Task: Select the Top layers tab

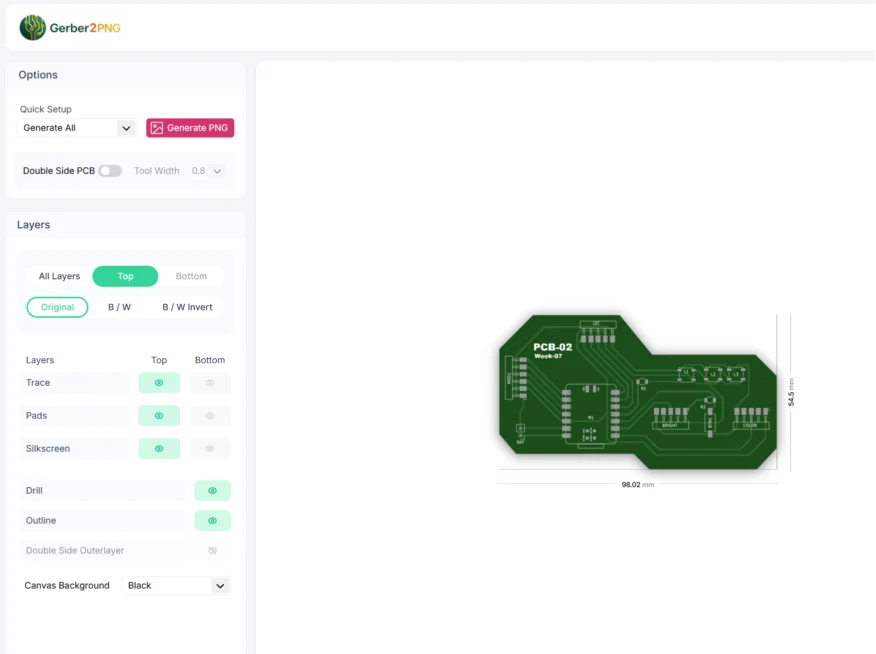Action: (125, 276)
